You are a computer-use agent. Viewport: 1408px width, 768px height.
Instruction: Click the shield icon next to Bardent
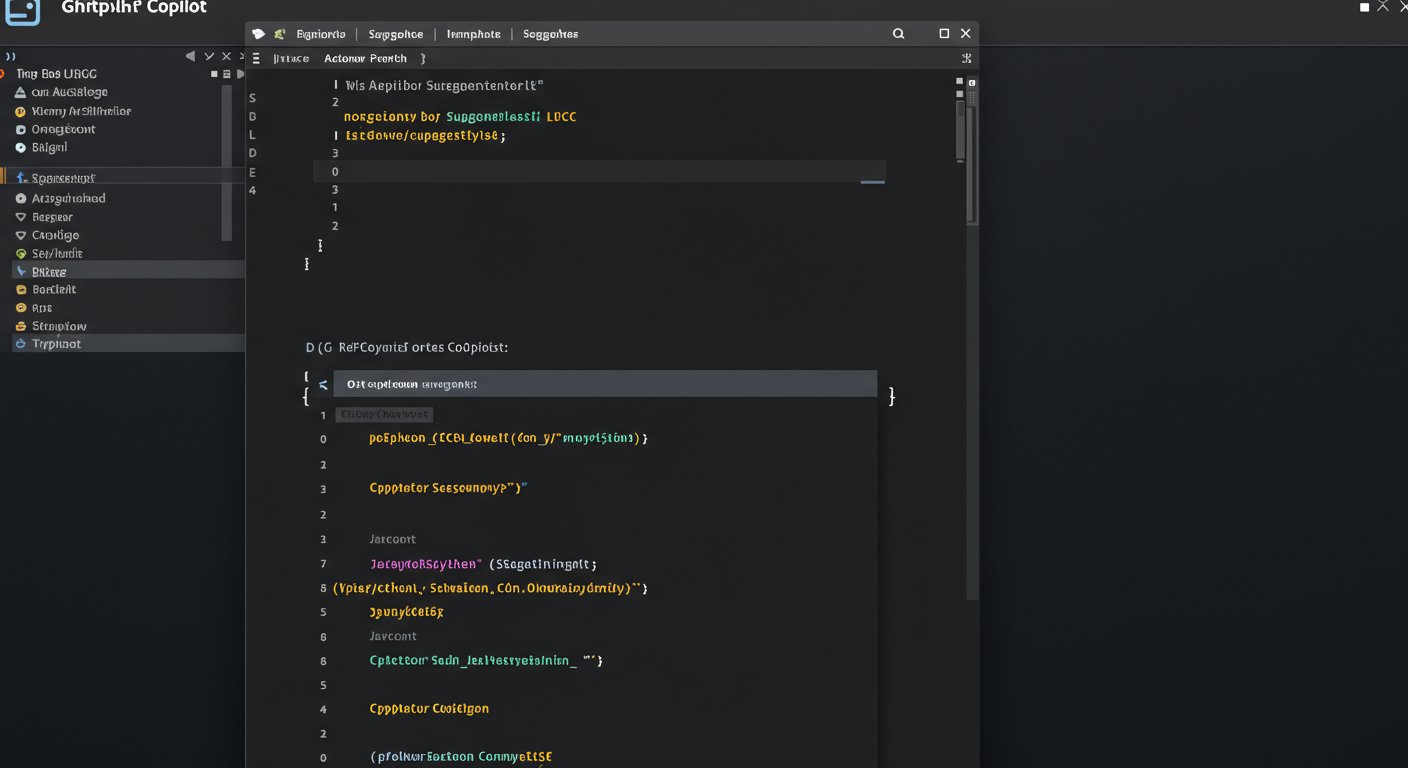coord(20,289)
